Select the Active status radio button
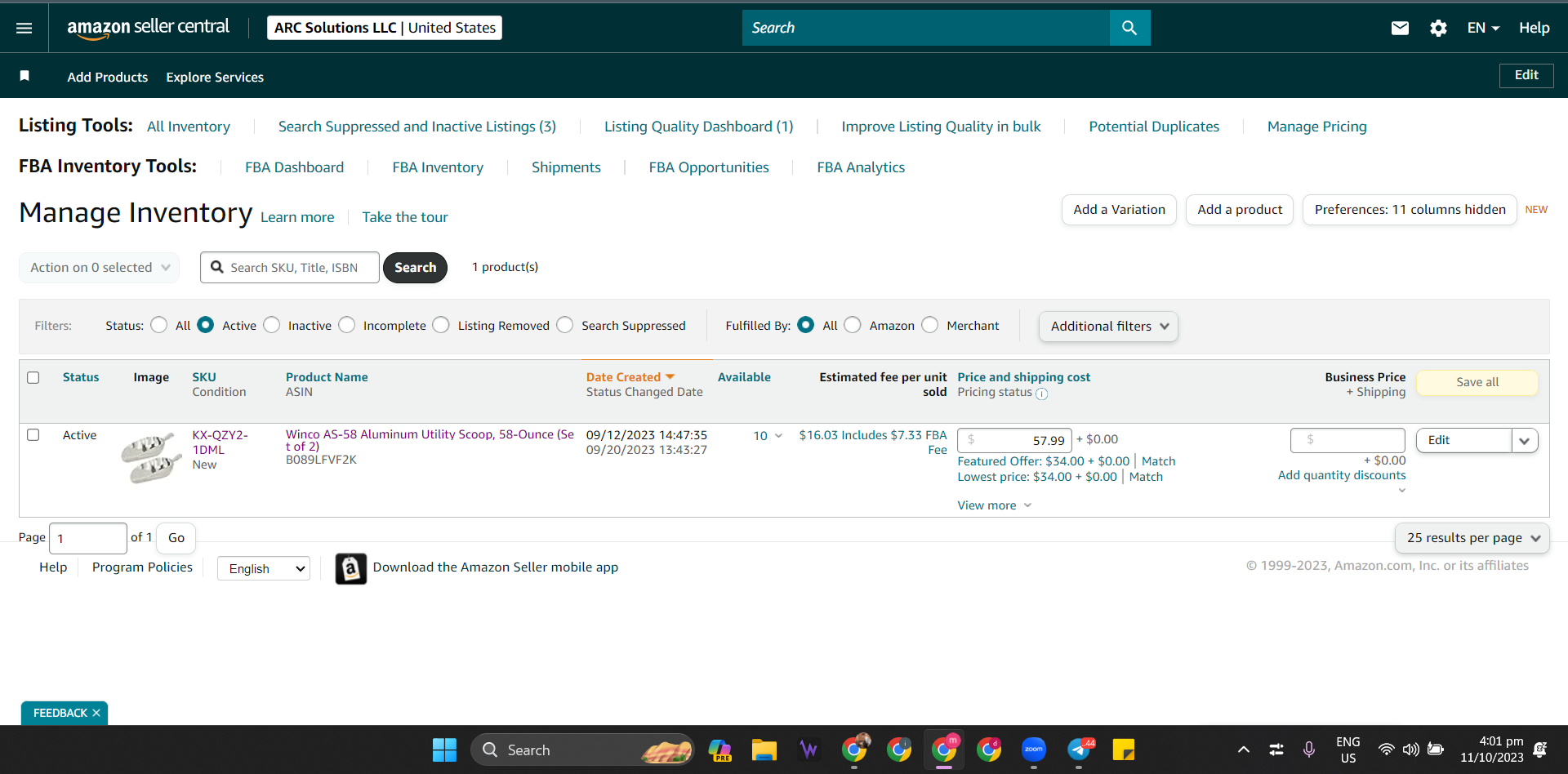1568x774 pixels. tap(206, 325)
